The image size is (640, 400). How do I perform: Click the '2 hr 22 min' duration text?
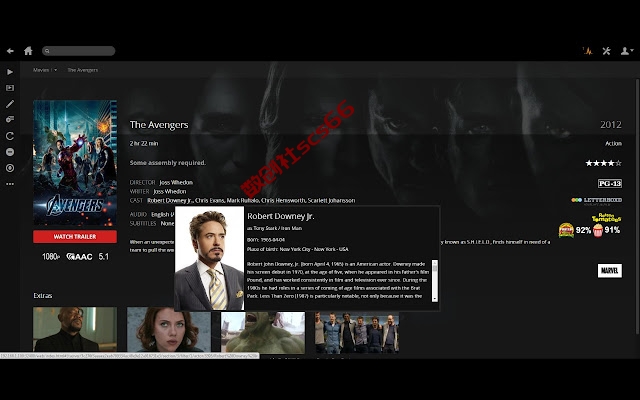144,143
